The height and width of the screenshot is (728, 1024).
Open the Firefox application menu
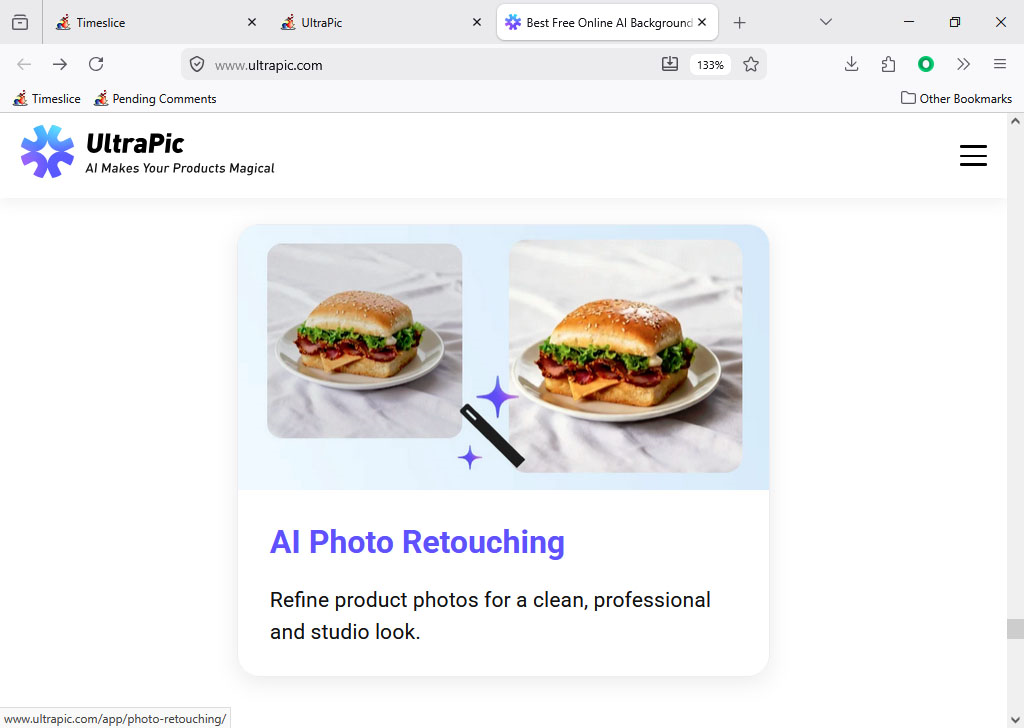pyautogui.click(x=999, y=64)
